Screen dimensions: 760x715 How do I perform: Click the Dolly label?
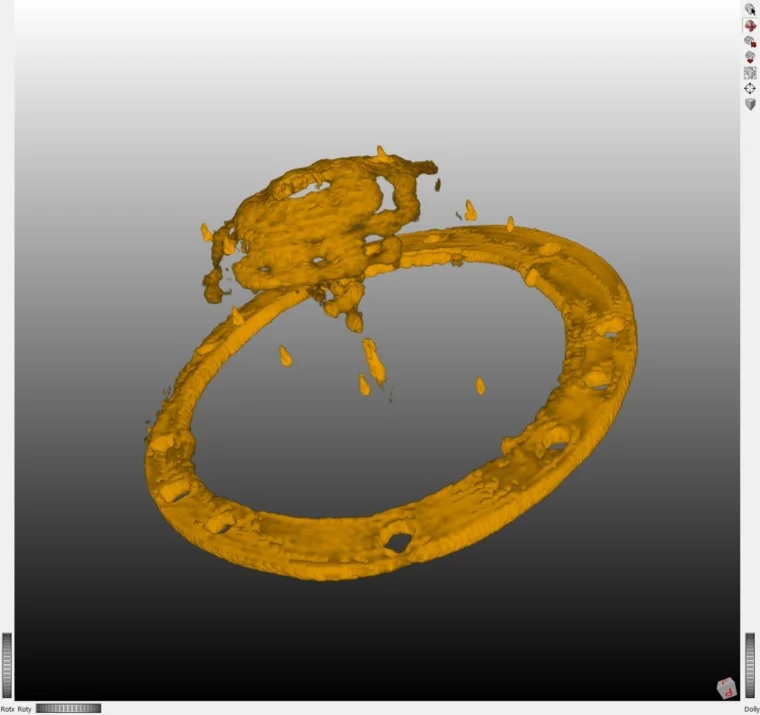tap(751, 709)
